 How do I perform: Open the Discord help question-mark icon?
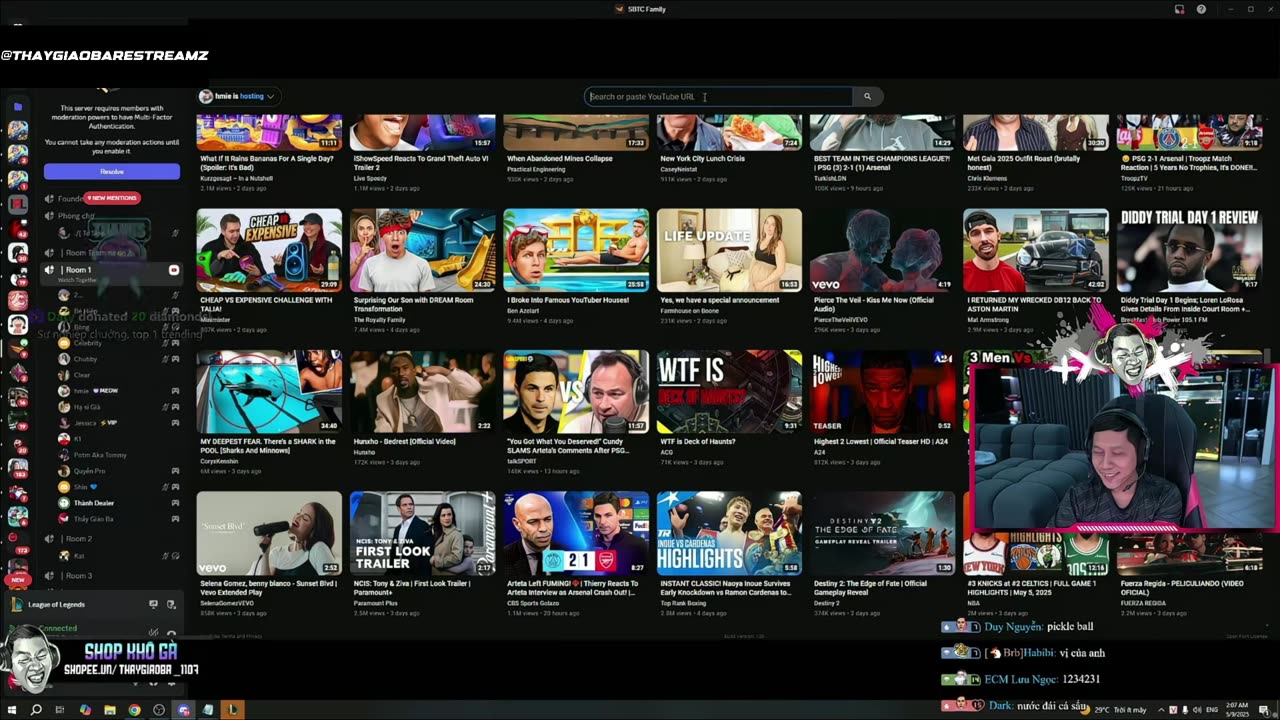[x=1201, y=9]
